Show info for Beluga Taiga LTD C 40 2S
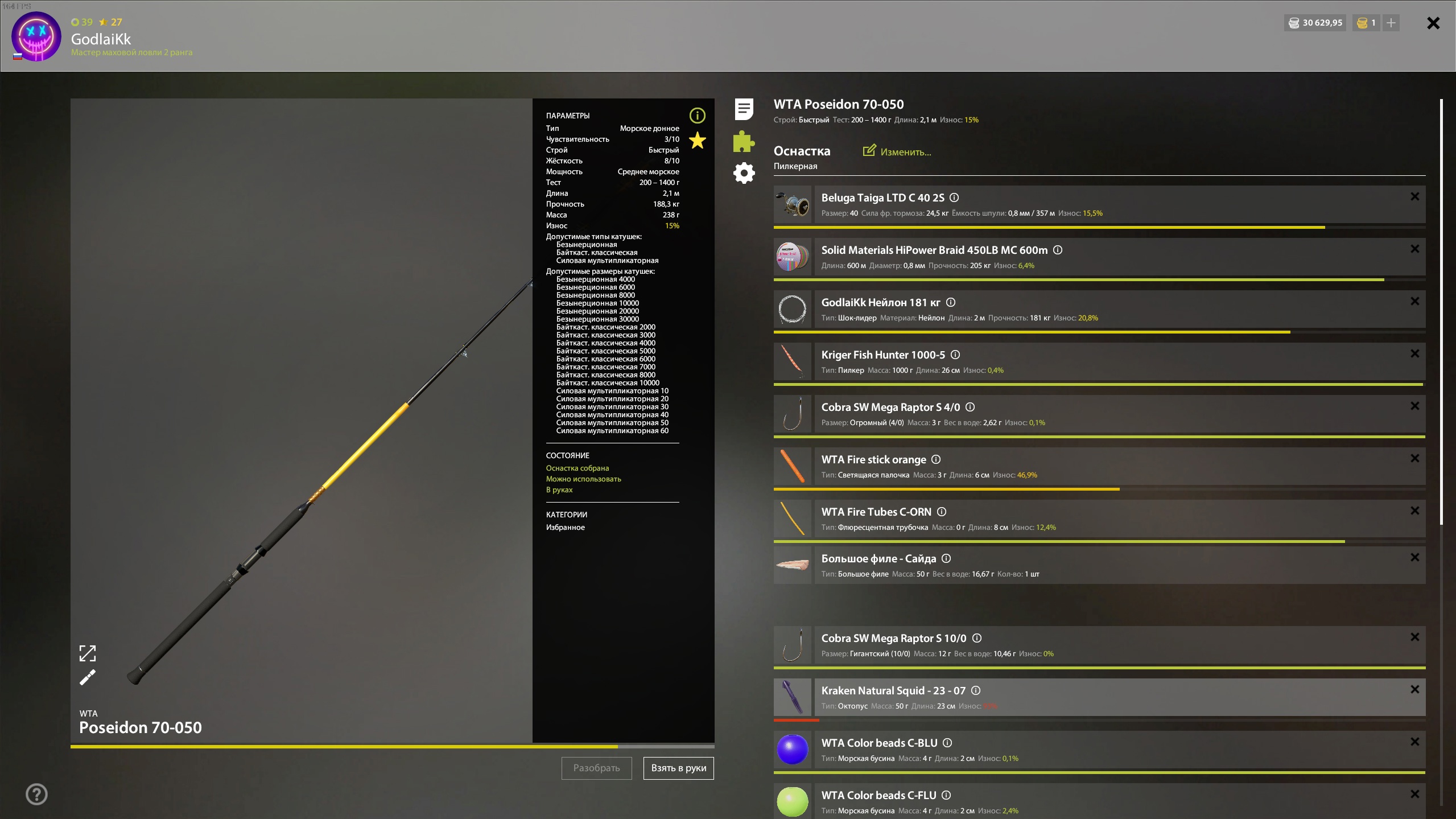1456x819 pixels. (954, 197)
